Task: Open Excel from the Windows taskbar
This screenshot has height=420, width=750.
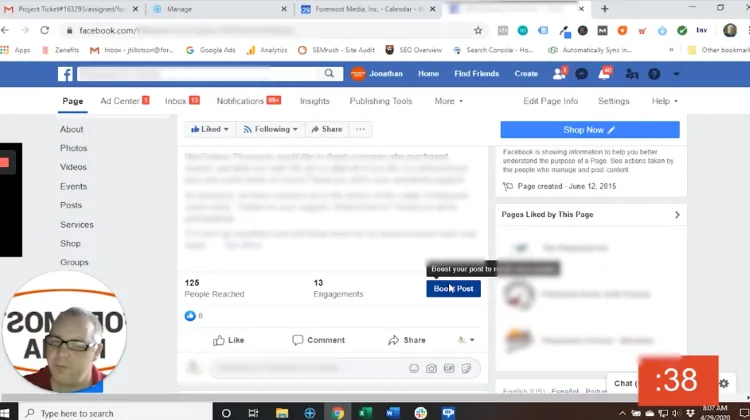Action: pyautogui.click(x=365, y=413)
